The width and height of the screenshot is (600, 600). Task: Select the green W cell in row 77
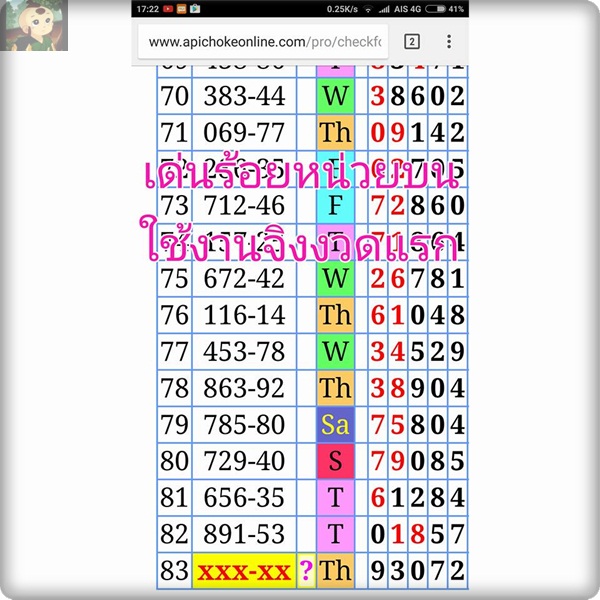335,351
